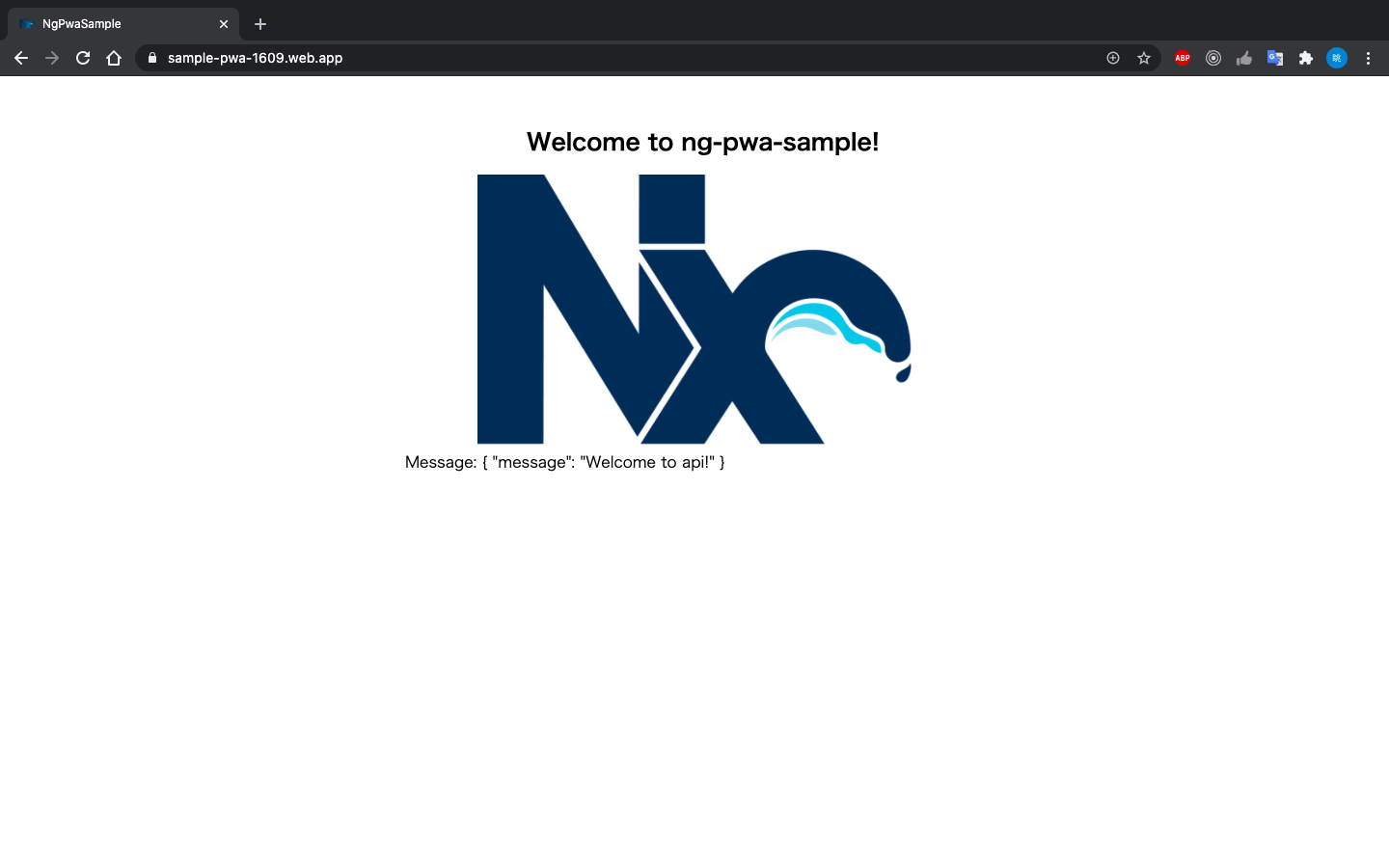The width and height of the screenshot is (1389, 868).
Task: Click the thumbs-up extension icon
Action: coord(1244,58)
